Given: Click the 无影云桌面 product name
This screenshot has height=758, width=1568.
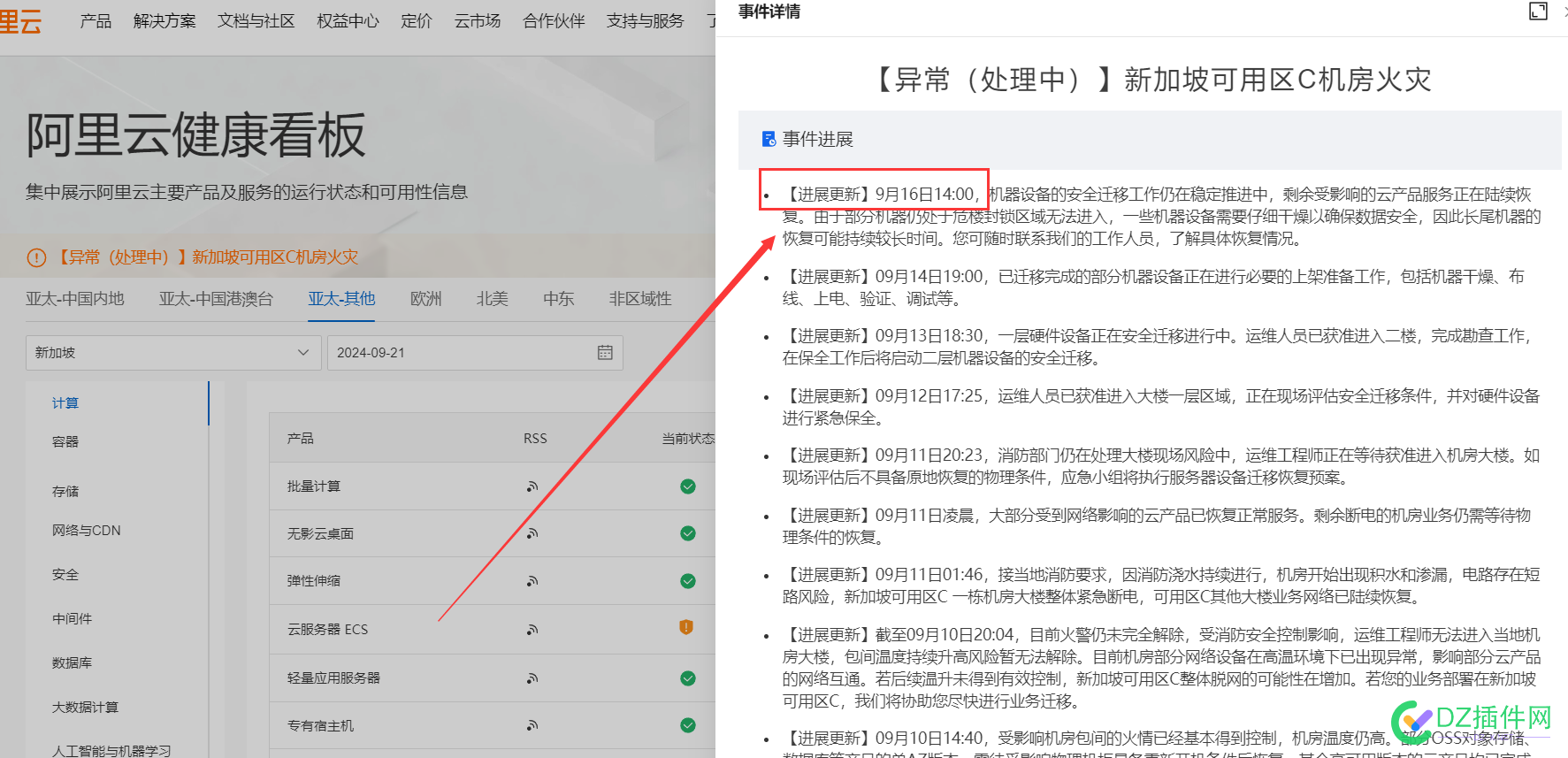Looking at the screenshot, I should [x=320, y=534].
